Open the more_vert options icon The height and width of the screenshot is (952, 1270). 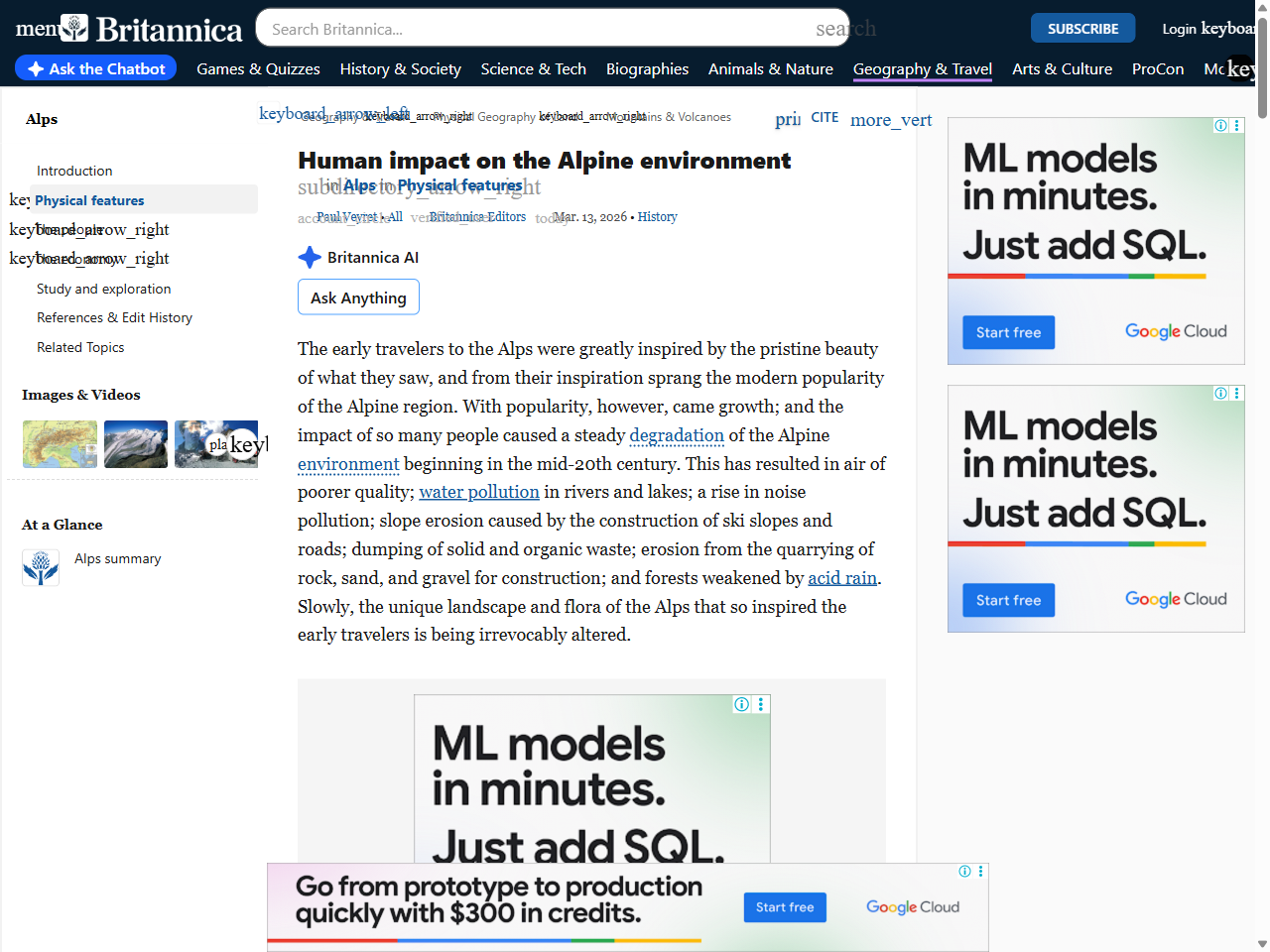pos(890,120)
